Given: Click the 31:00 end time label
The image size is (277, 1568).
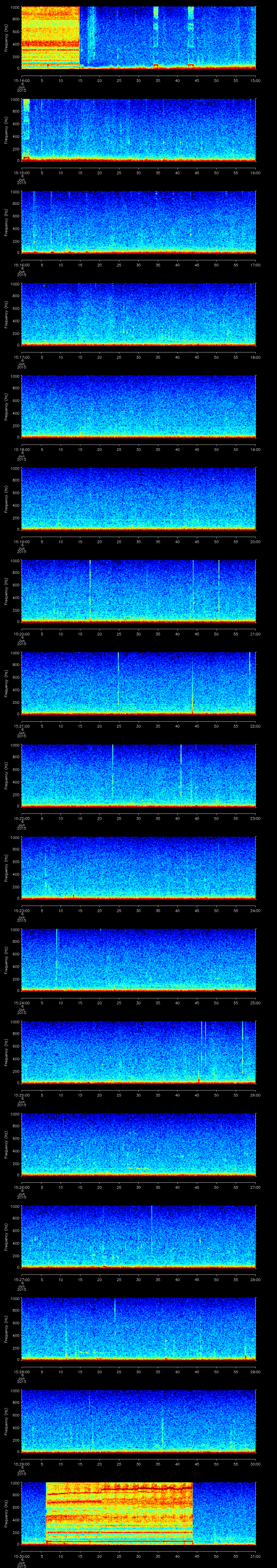Looking at the screenshot, I should click(x=255, y=1556).
